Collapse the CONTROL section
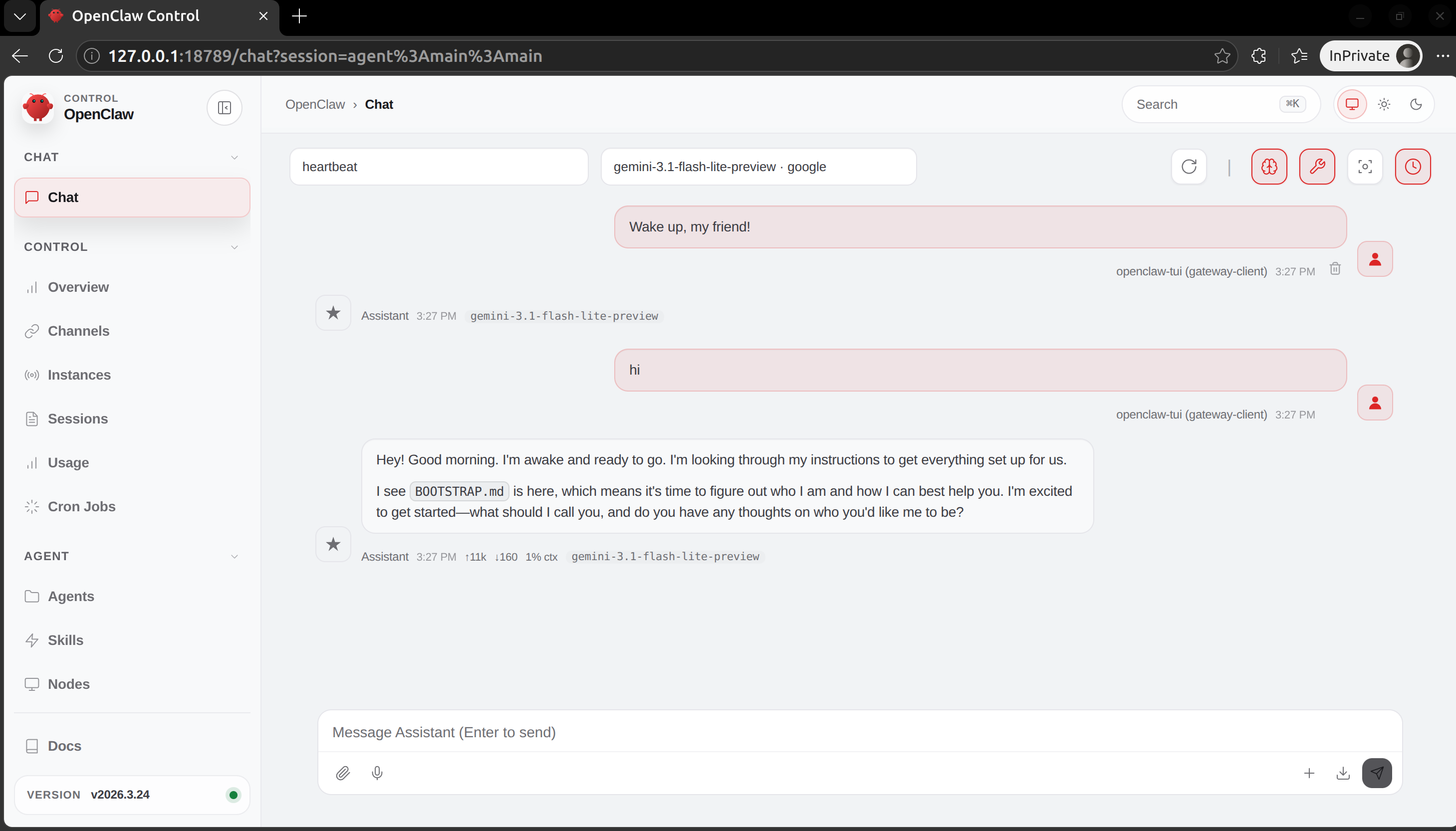This screenshot has height=831, width=1456. click(234, 246)
